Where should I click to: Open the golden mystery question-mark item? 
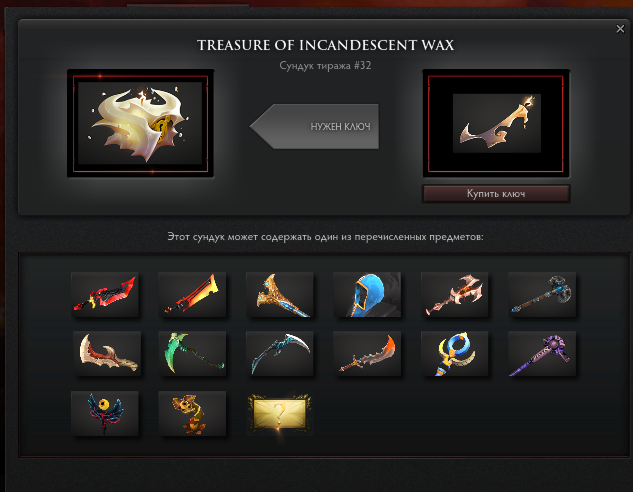tap(280, 413)
